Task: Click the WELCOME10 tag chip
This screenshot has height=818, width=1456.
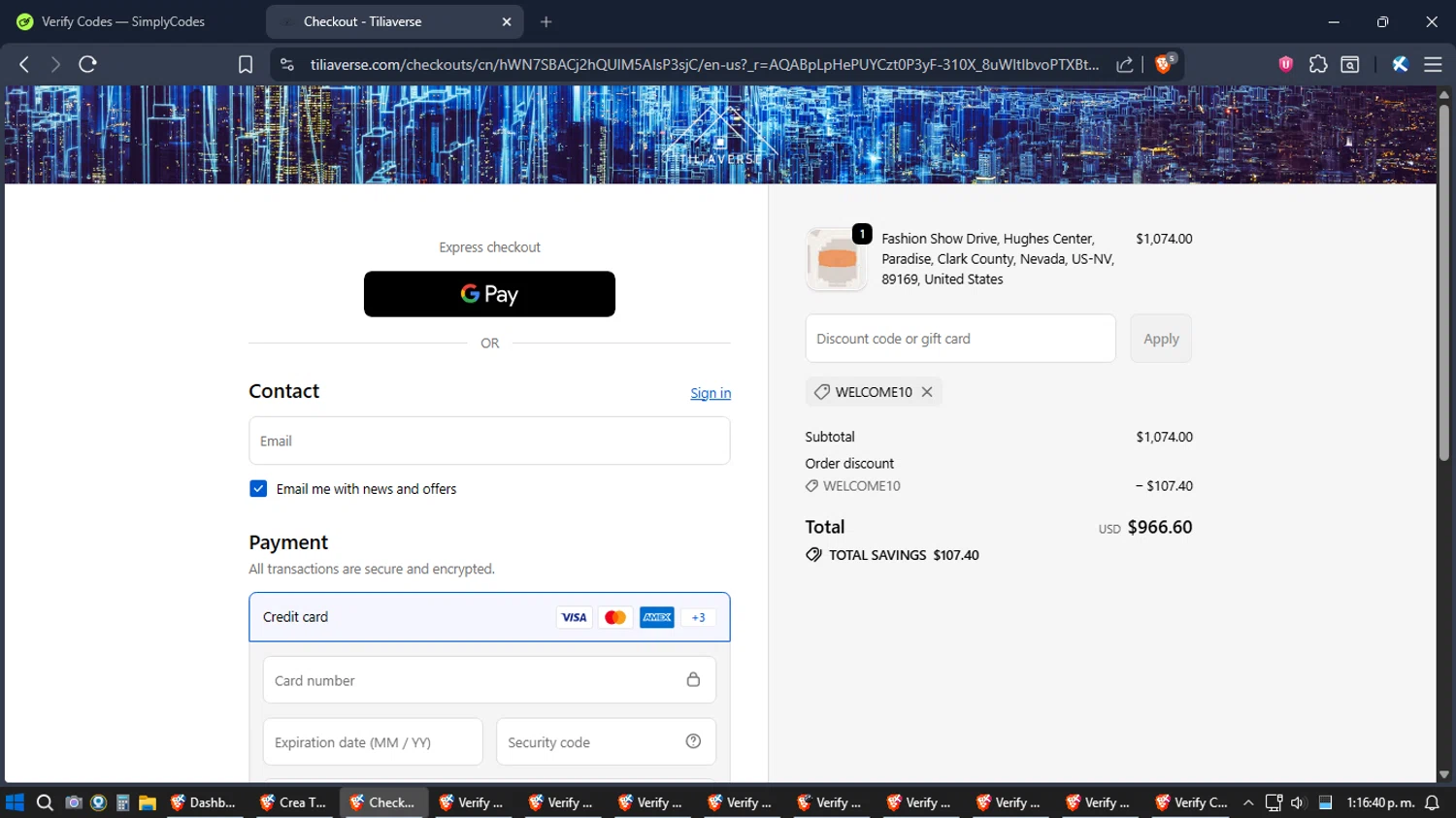Action: coord(873,392)
